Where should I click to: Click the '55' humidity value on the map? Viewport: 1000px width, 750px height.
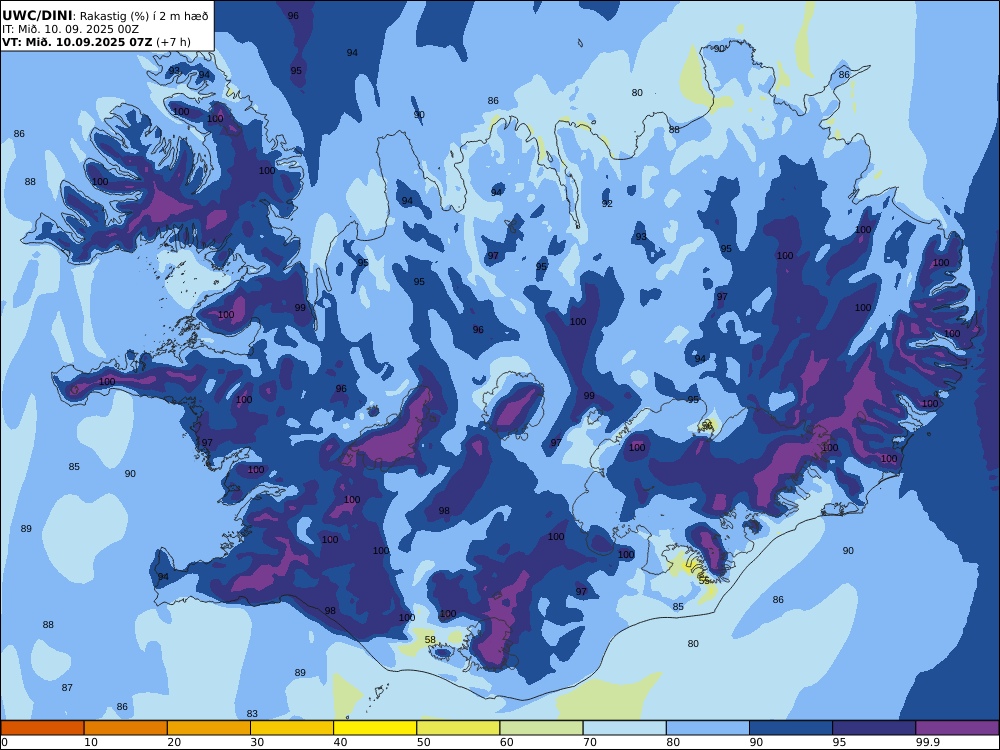click(704, 580)
